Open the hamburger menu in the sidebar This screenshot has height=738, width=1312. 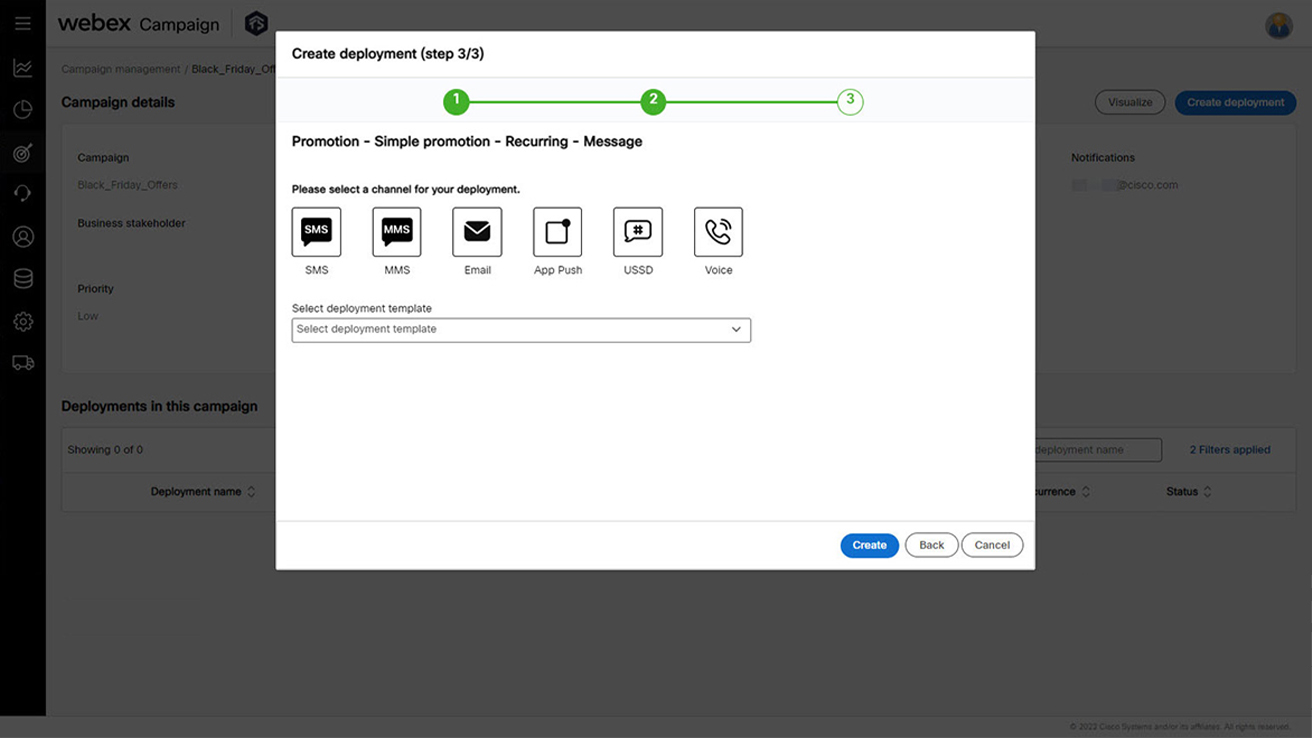pyautogui.click(x=23, y=23)
